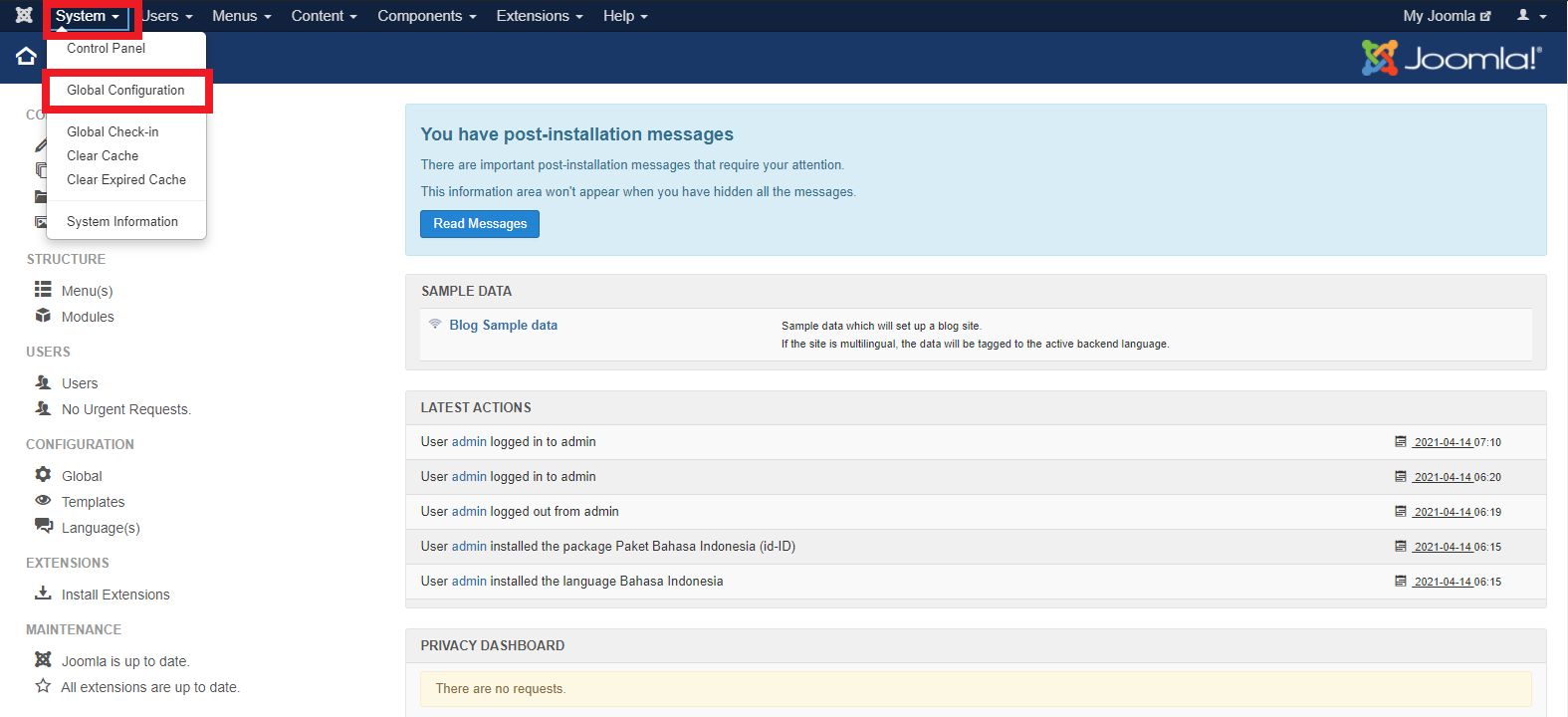Open Users sidebar link
Screen dimensions: 1568x717
click(x=80, y=383)
